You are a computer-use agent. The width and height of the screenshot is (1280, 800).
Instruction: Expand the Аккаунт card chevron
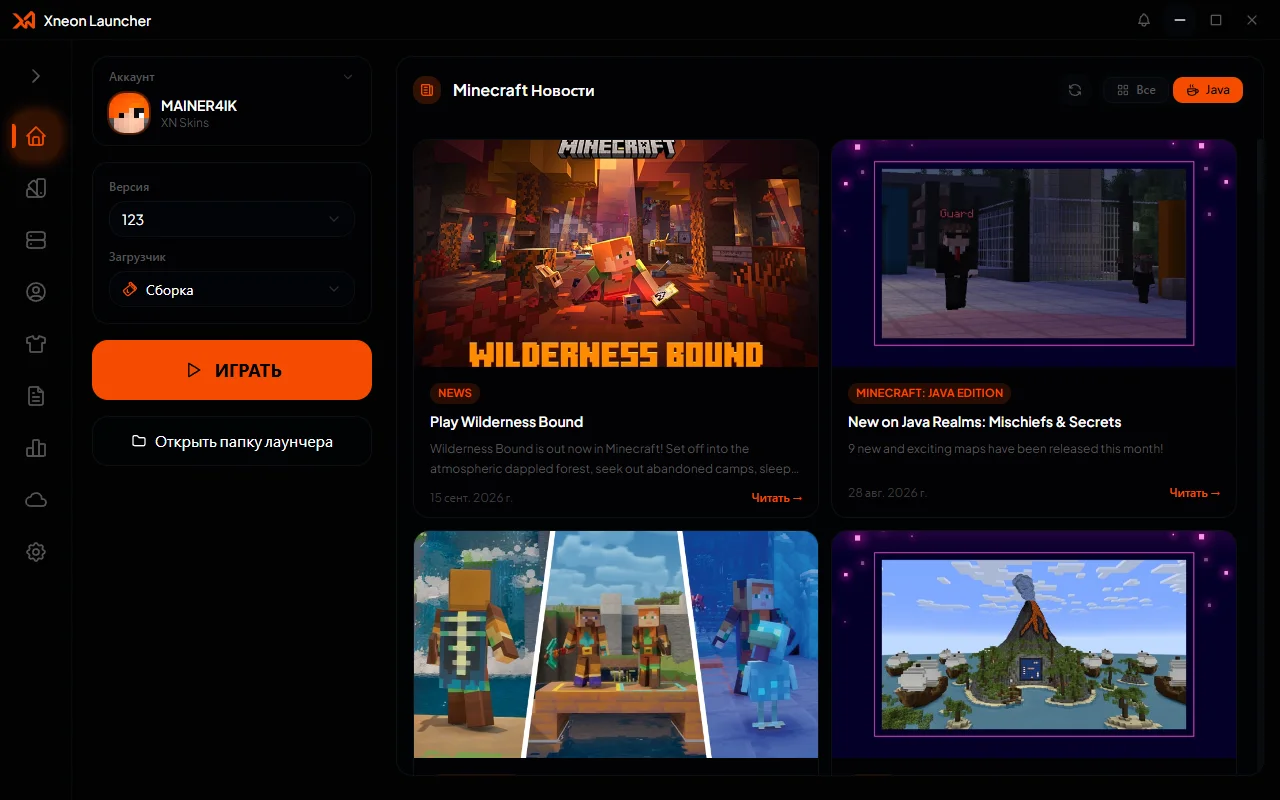coord(348,77)
